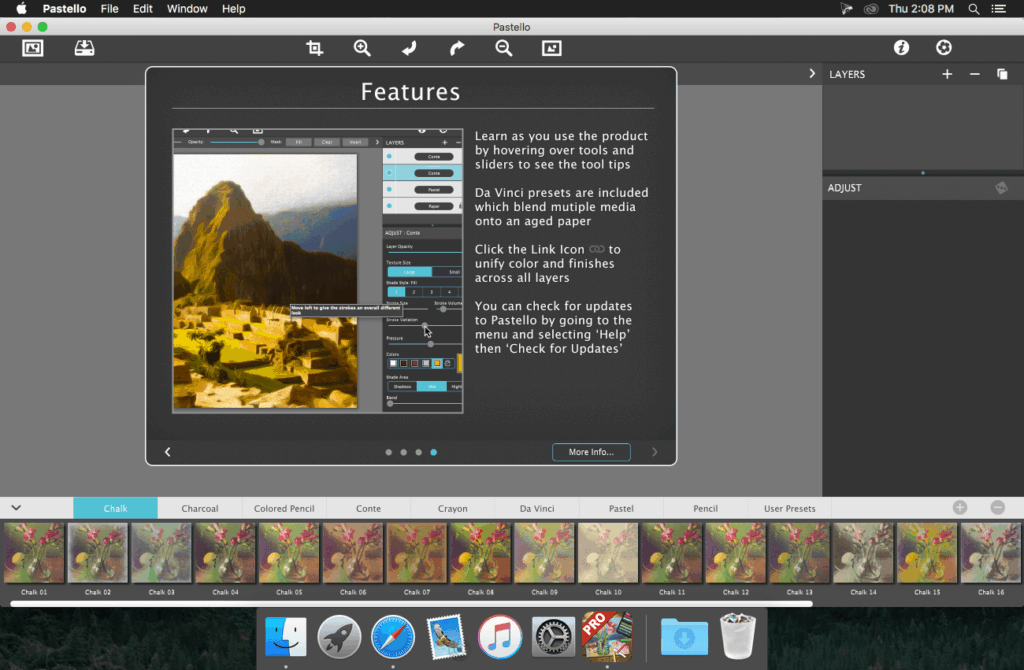
Task: Open Finder from the Dock
Action: [x=285, y=636]
